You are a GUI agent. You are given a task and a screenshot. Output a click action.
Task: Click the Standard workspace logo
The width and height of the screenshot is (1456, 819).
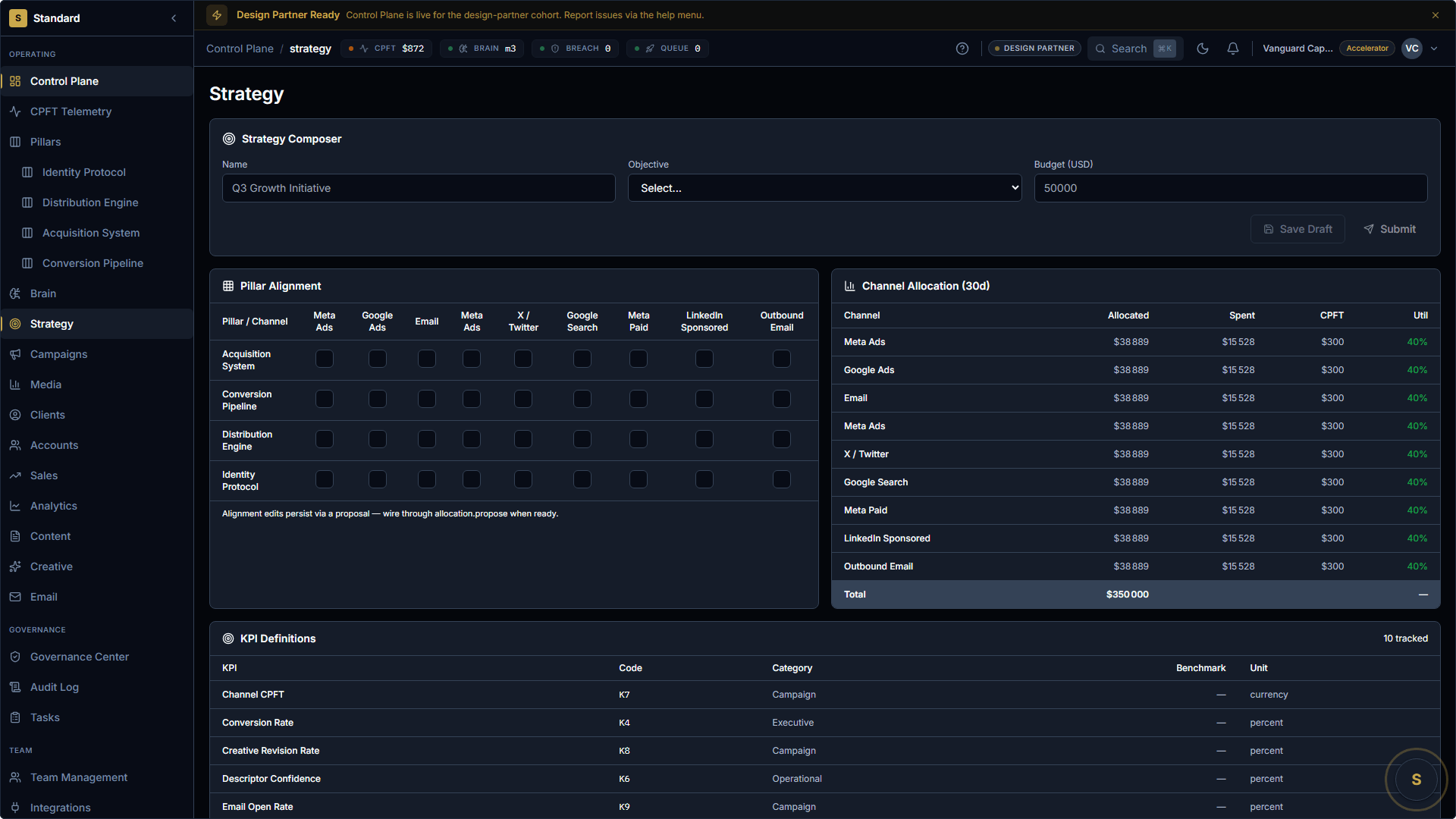click(x=18, y=18)
